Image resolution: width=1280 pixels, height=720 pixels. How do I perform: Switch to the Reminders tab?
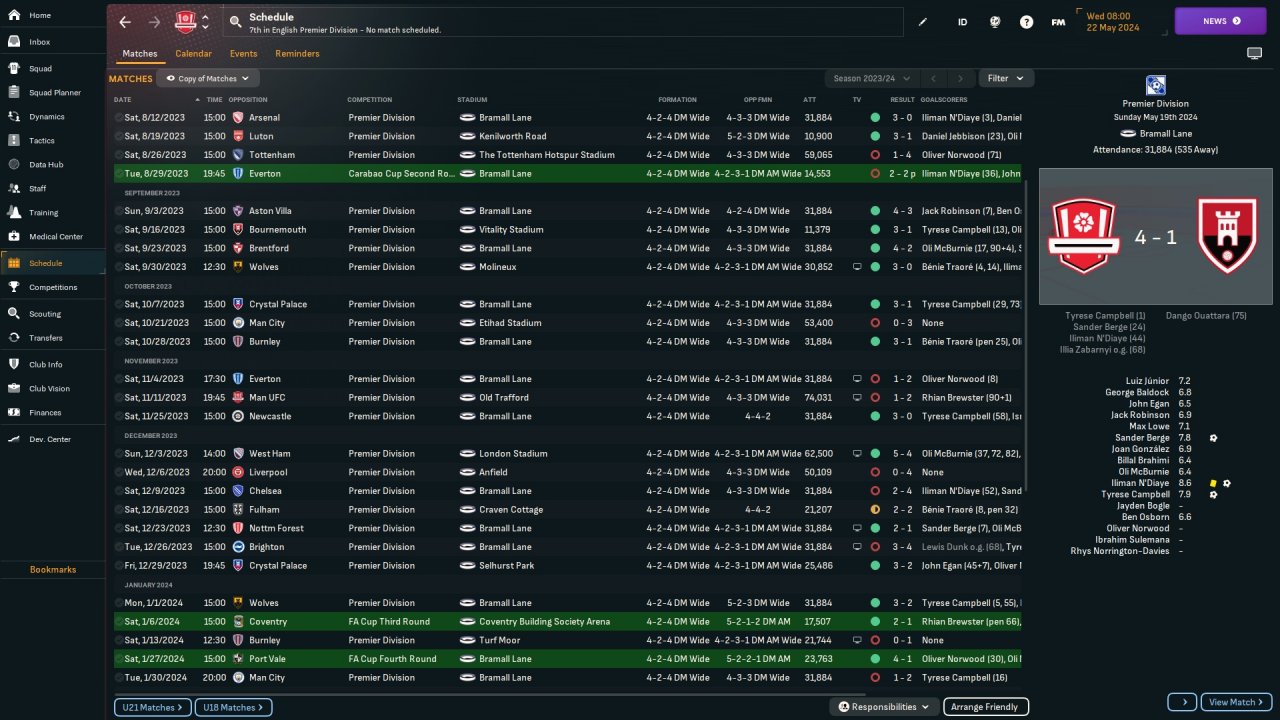click(297, 54)
